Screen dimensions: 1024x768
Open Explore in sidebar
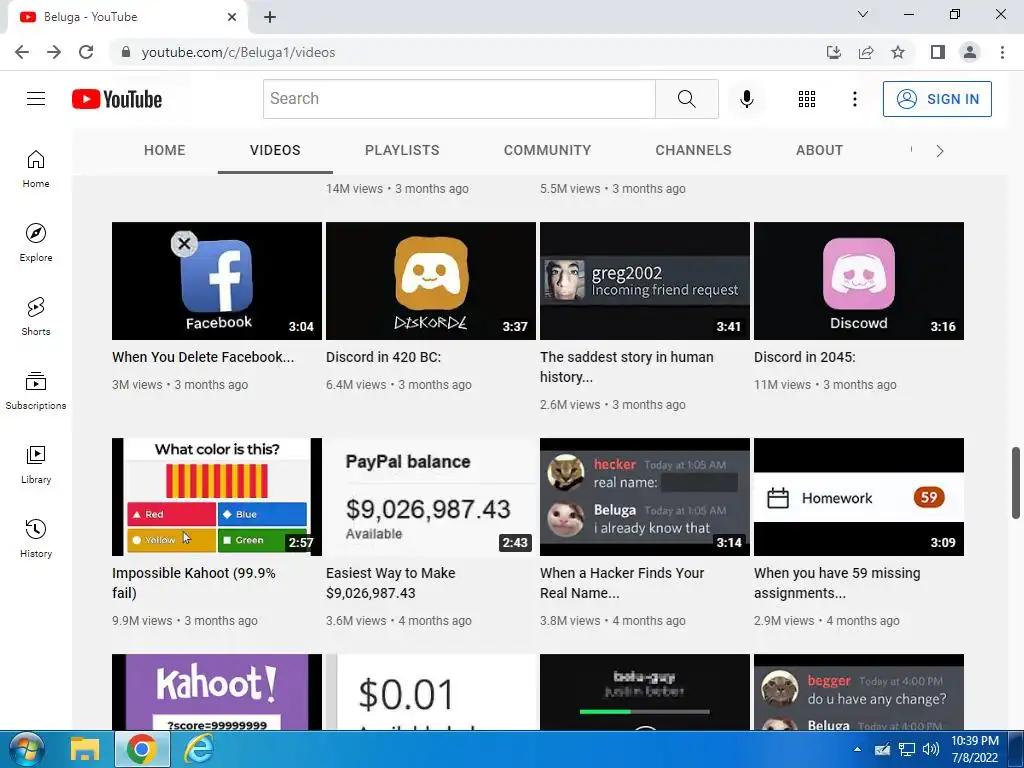tap(36, 242)
